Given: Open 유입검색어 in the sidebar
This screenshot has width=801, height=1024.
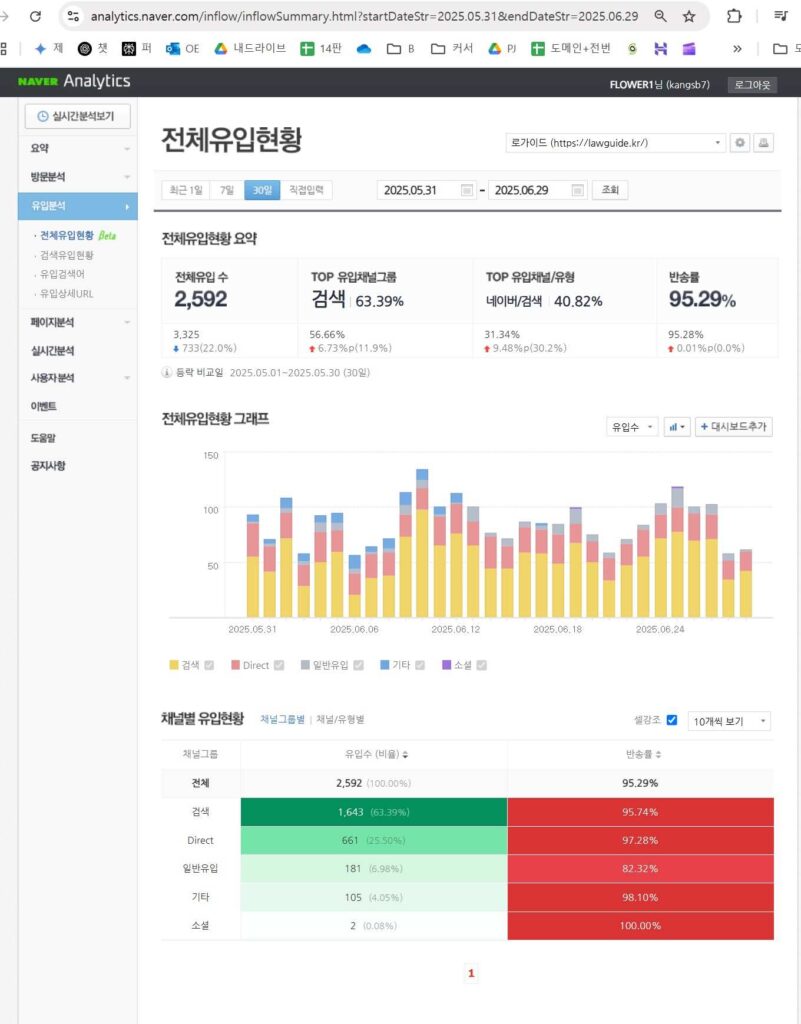Looking at the screenshot, I should pyautogui.click(x=62, y=274).
